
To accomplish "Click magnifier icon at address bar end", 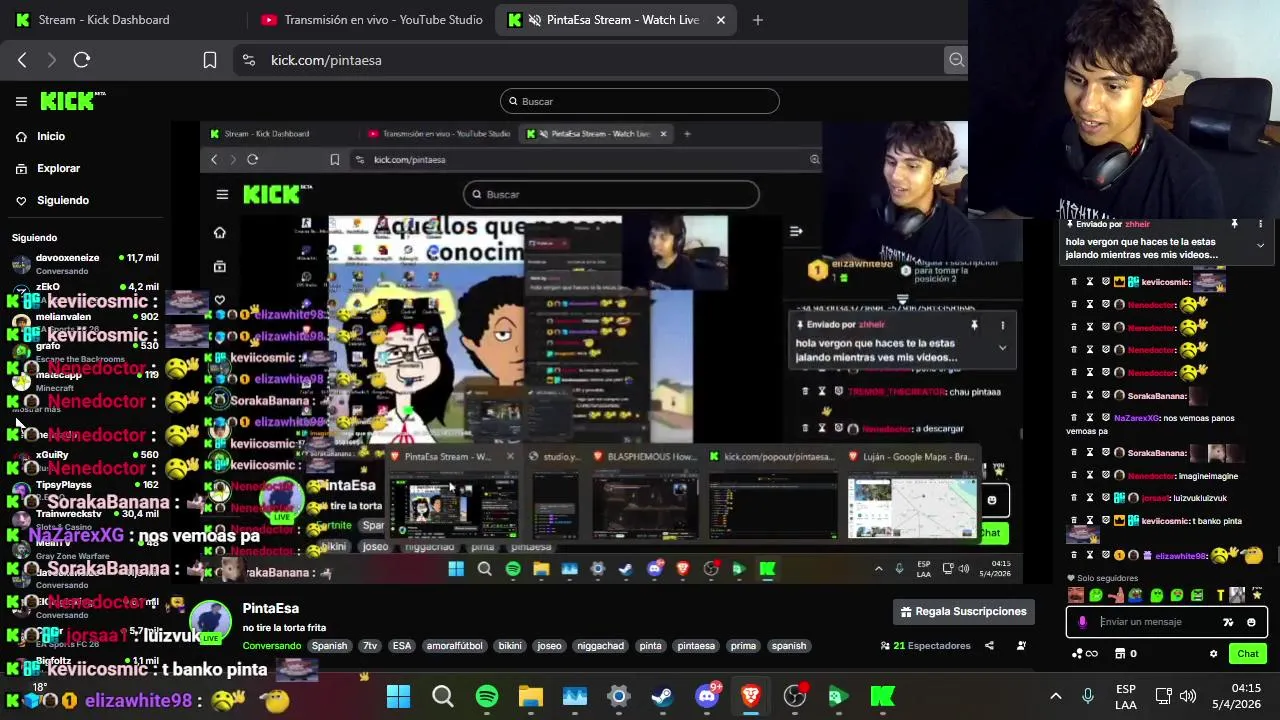I will (x=957, y=60).
